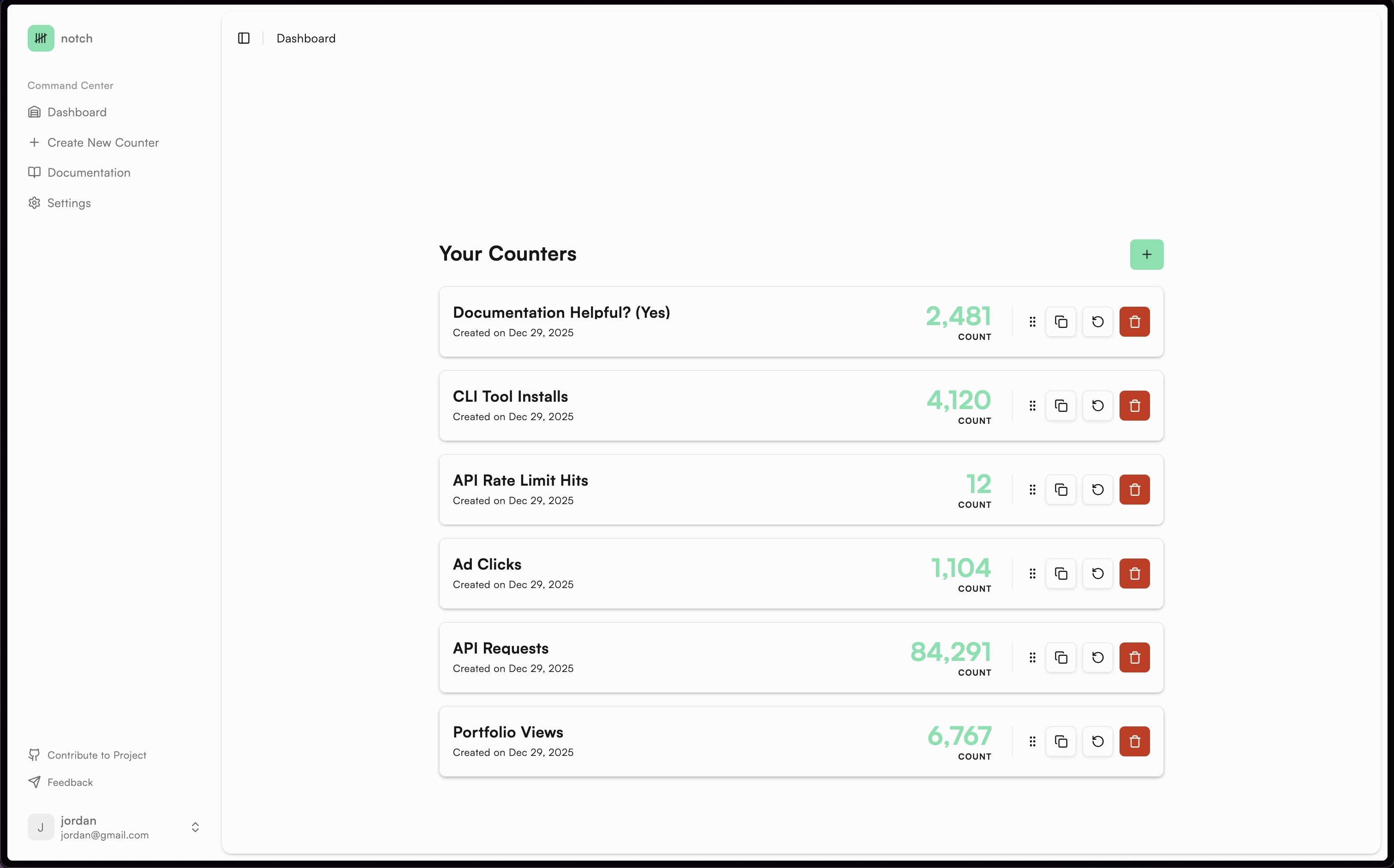Click the jordan user avatar
The width and height of the screenshot is (1394, 868).
[41, 826]
